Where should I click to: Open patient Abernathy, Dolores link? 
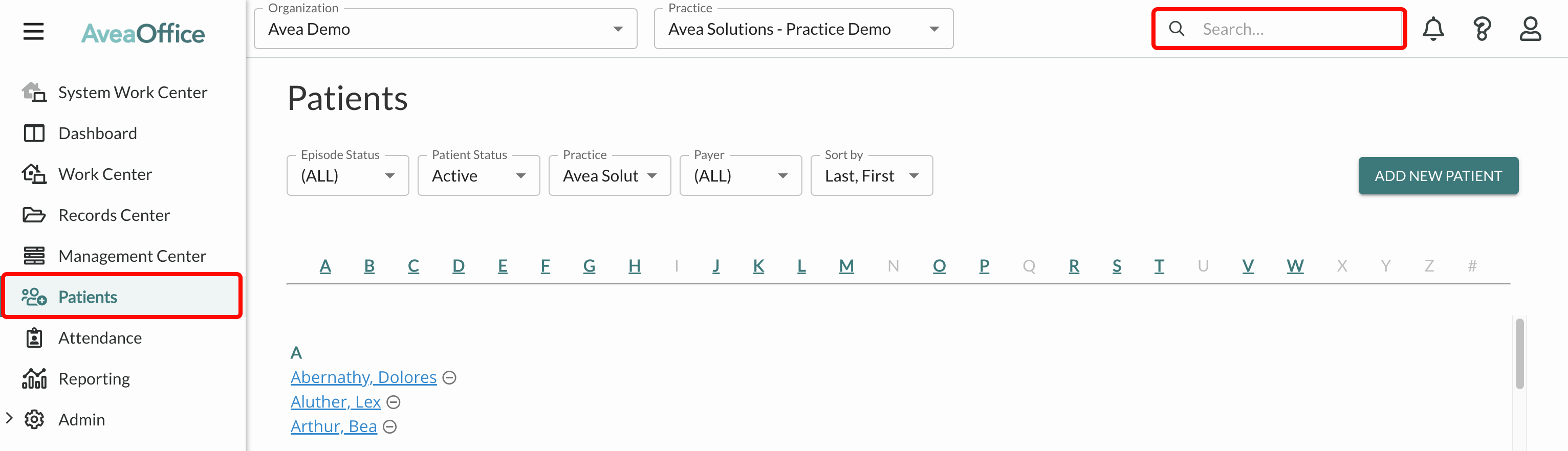coord(363,377)
